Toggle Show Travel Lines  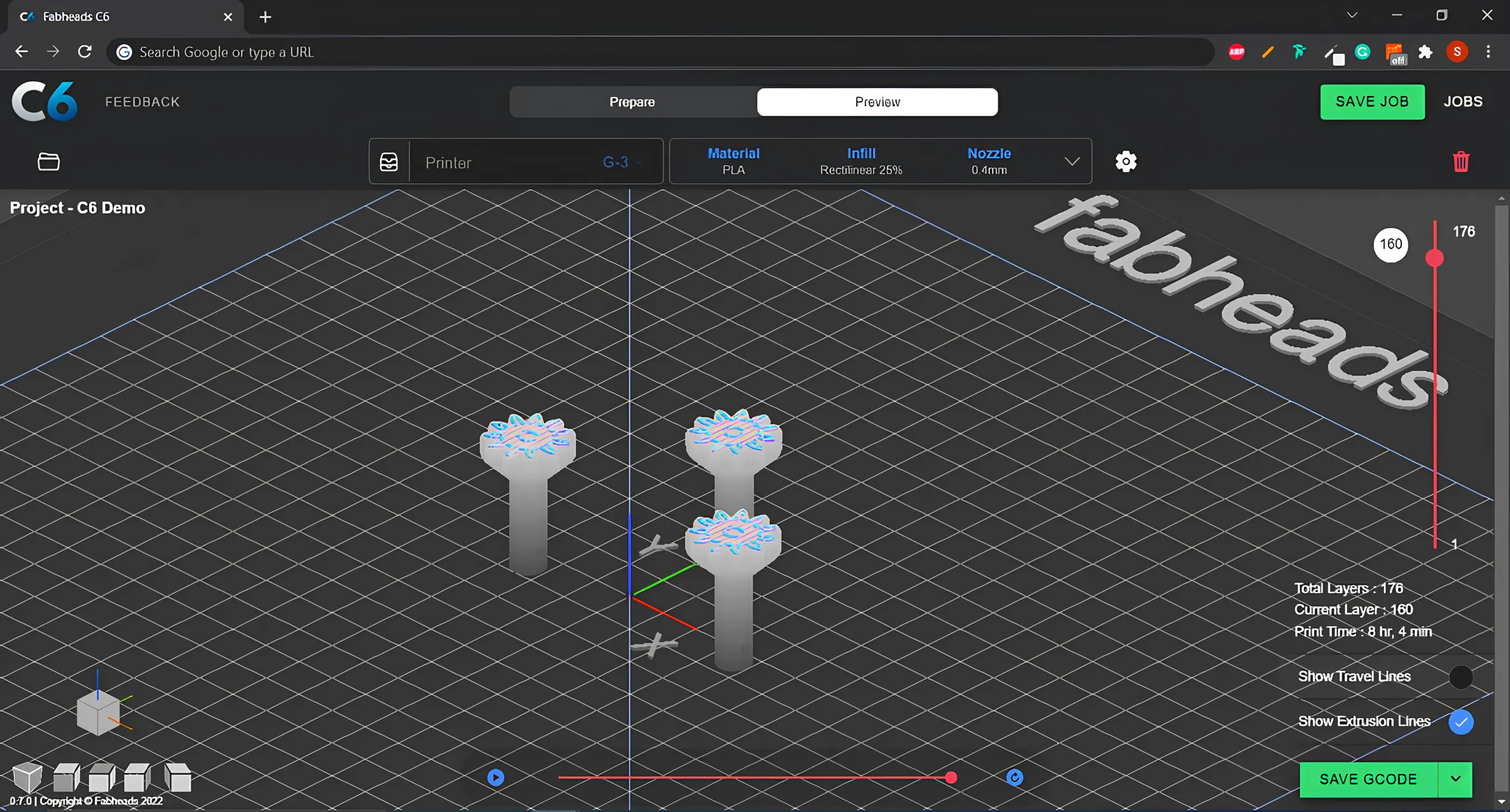(1460, 677)
